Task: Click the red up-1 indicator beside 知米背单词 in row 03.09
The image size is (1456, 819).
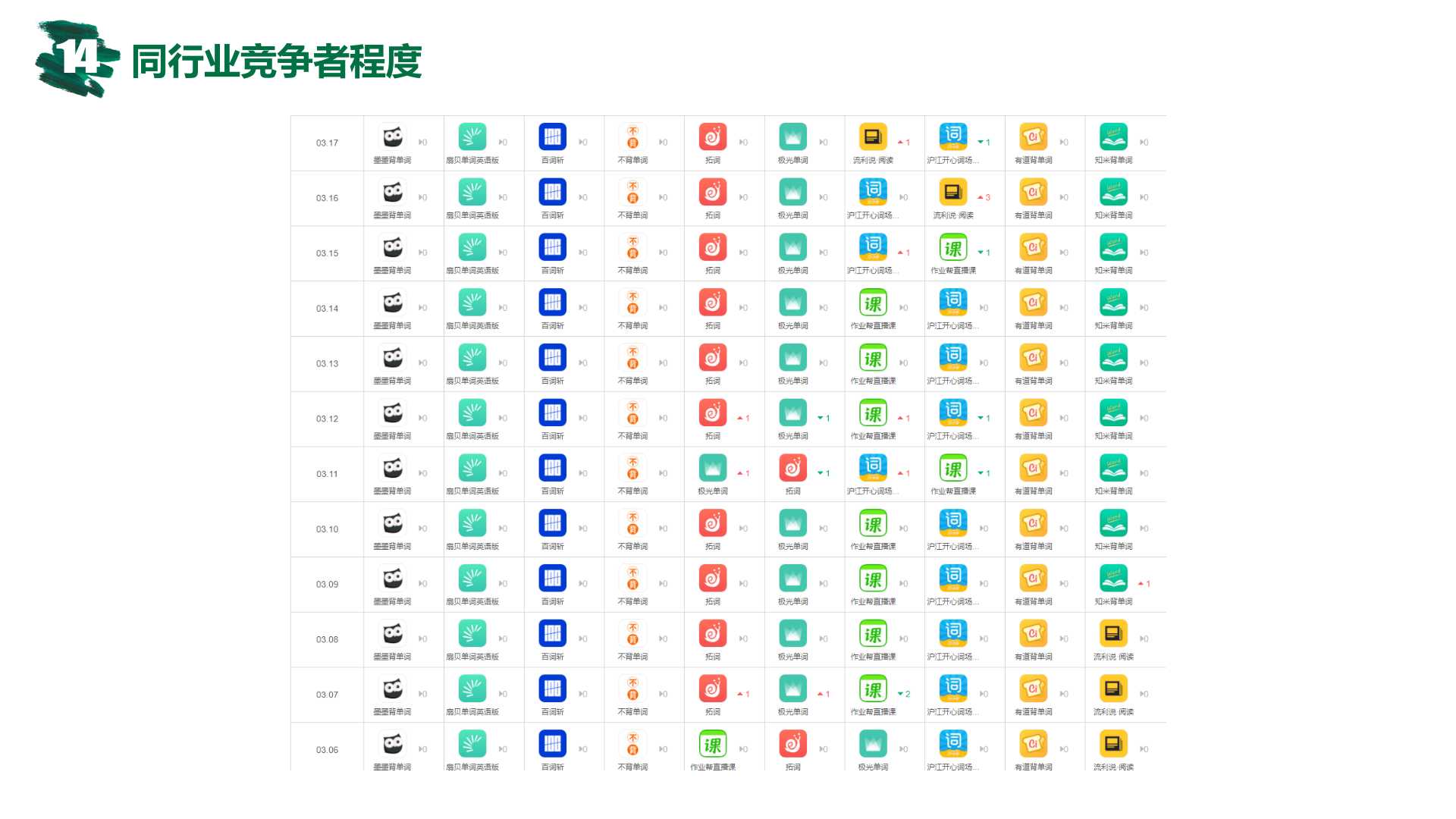Action: 1144,584
